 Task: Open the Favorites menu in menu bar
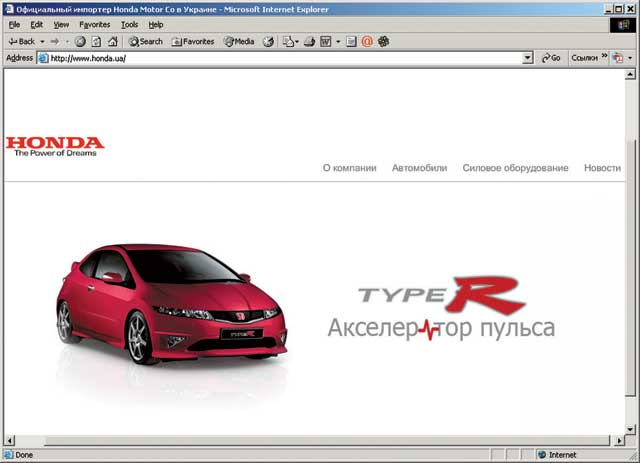[x=95, y=24]
